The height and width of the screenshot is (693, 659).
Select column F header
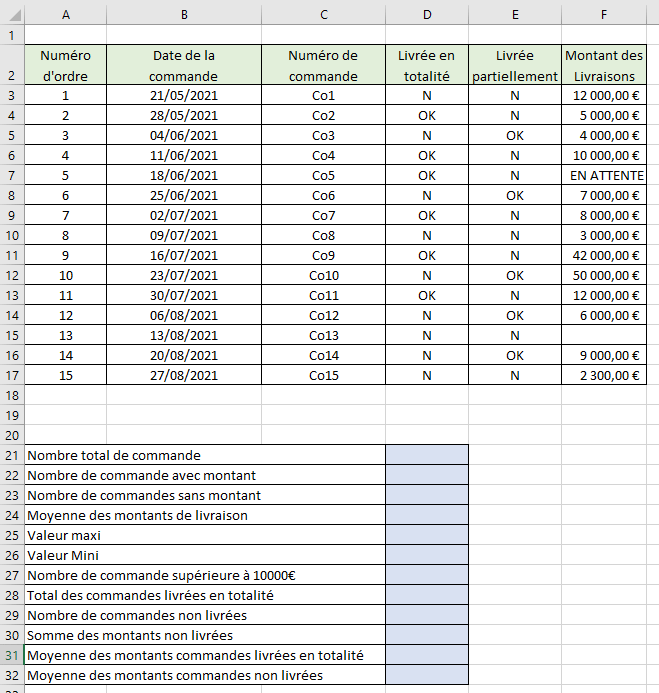pos(603,14)
